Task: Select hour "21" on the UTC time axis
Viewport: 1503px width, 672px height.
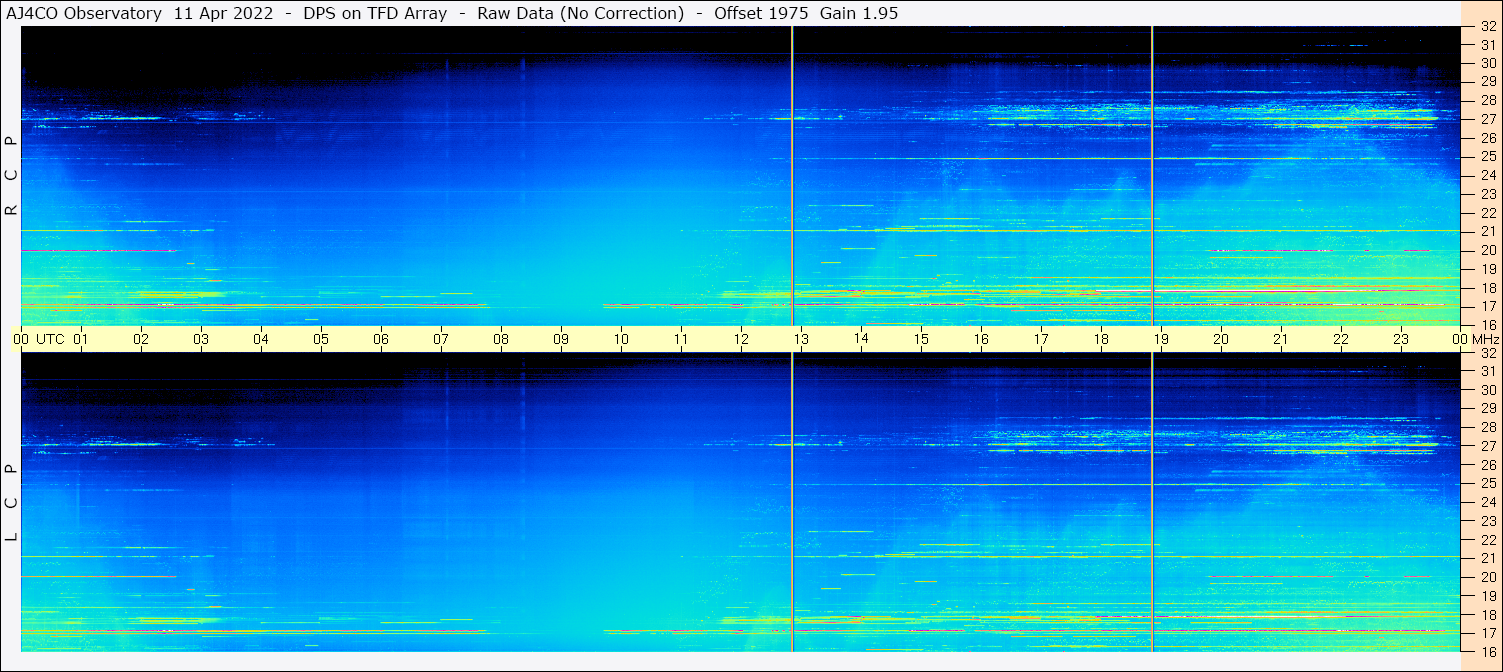Action: tap(1281, 339)
